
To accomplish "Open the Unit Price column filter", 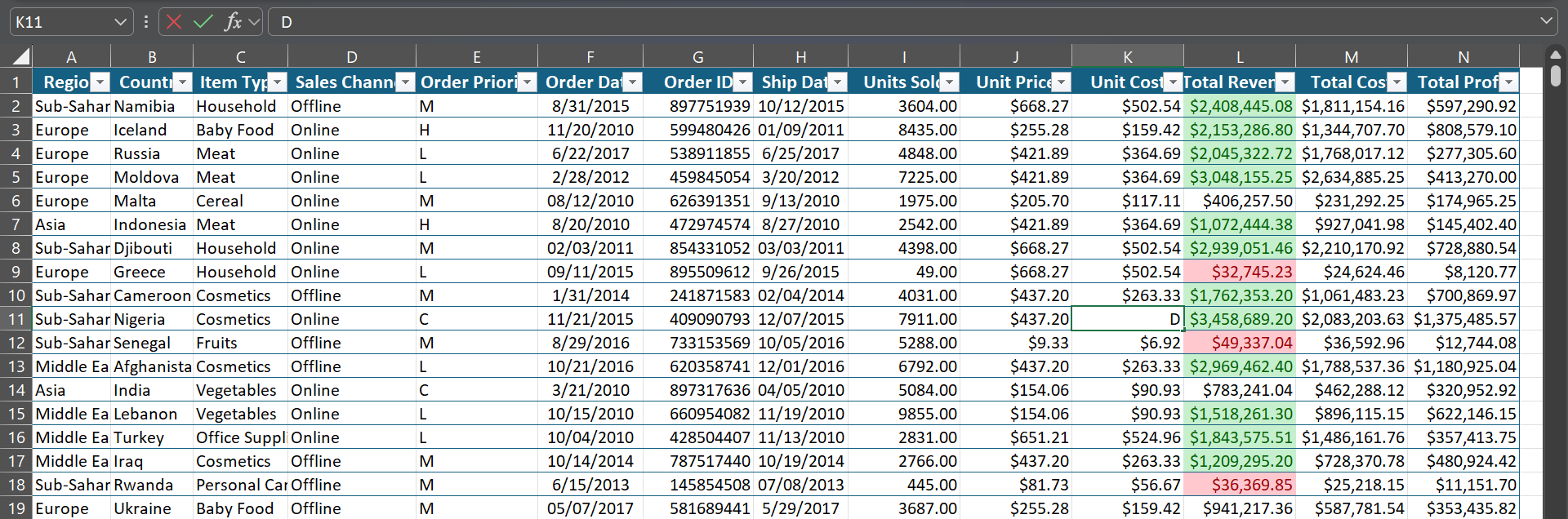I will point(1061,82).
